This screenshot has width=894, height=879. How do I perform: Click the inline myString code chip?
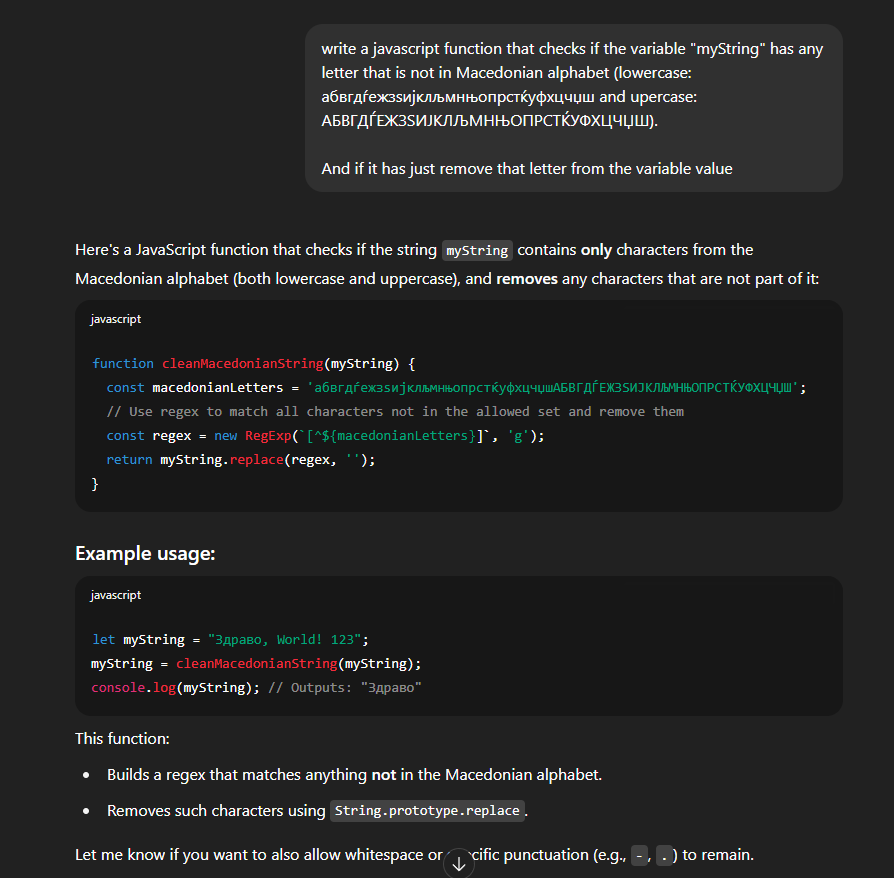coord(477,250)
